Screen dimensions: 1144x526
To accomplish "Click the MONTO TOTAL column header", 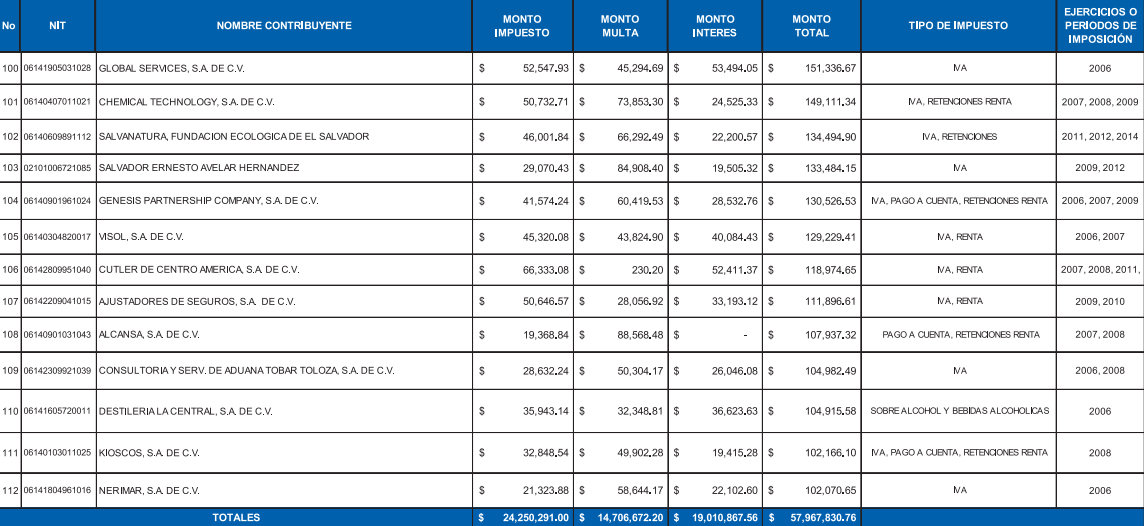I will pyautogui.click(x=811, y=26).
